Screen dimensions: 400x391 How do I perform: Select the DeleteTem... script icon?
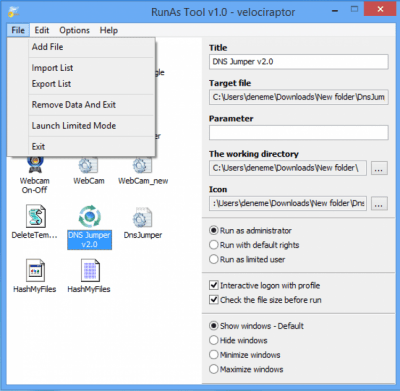[35, 217]
